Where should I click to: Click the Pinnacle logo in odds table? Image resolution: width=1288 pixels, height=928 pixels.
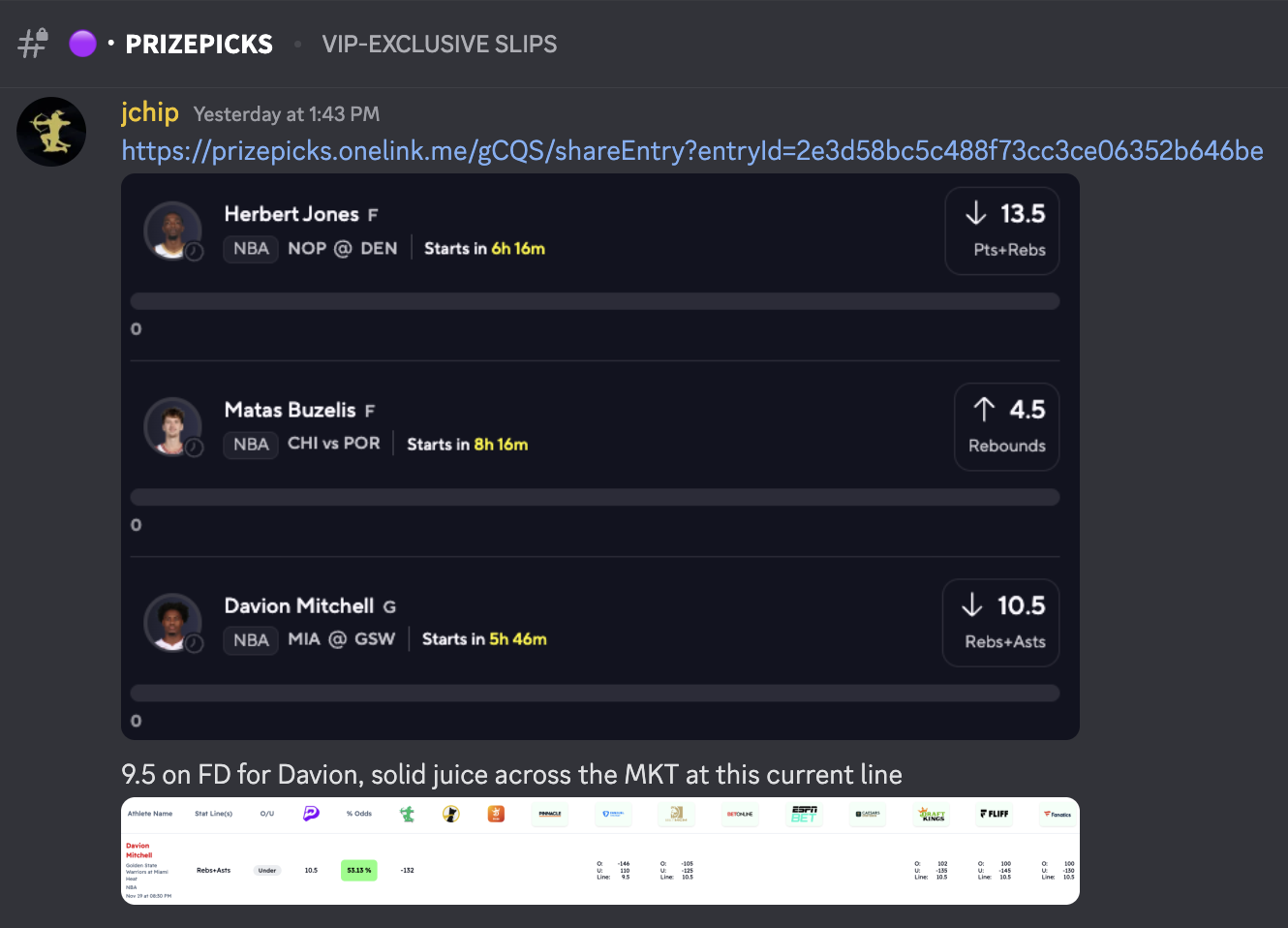(x=550, y=814)
